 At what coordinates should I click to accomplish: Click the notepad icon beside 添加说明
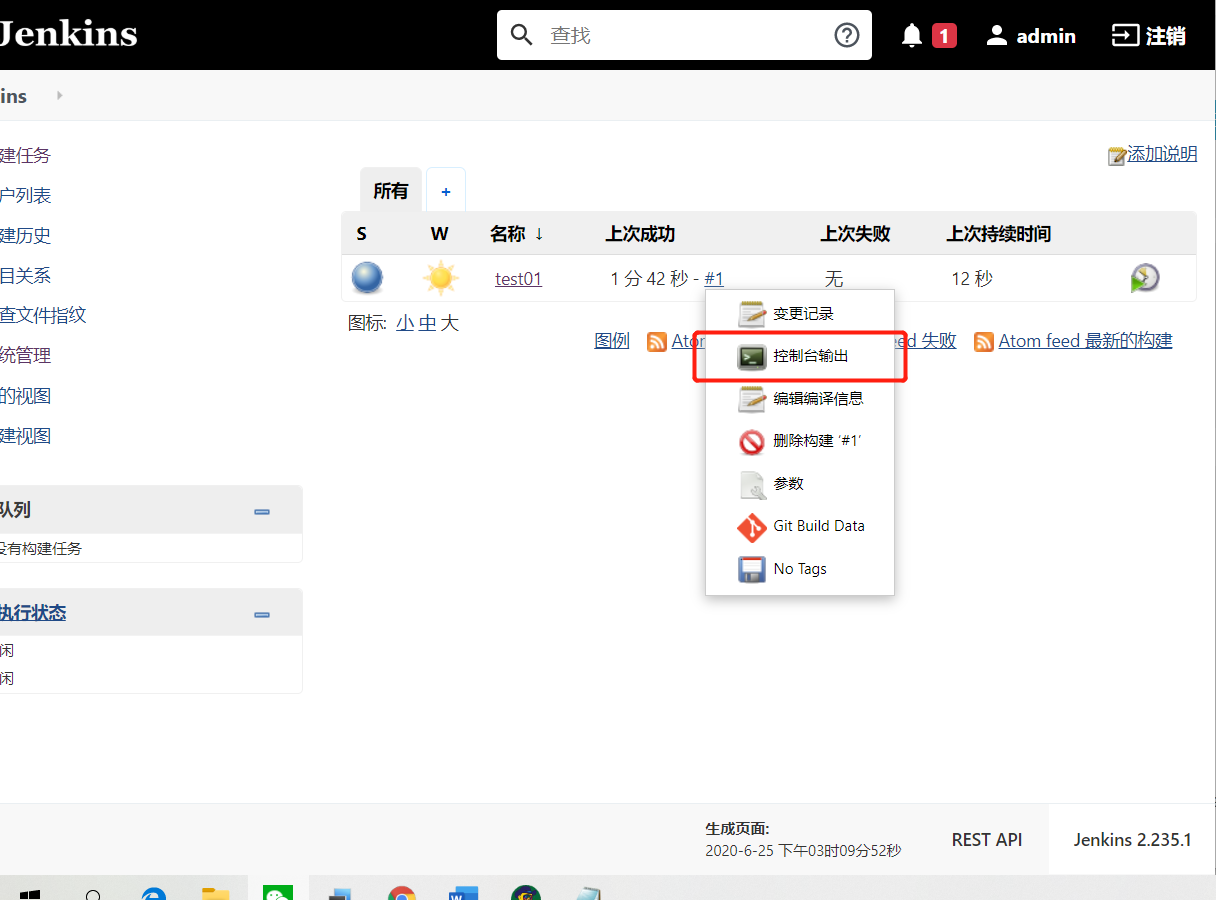(1117, 156)
